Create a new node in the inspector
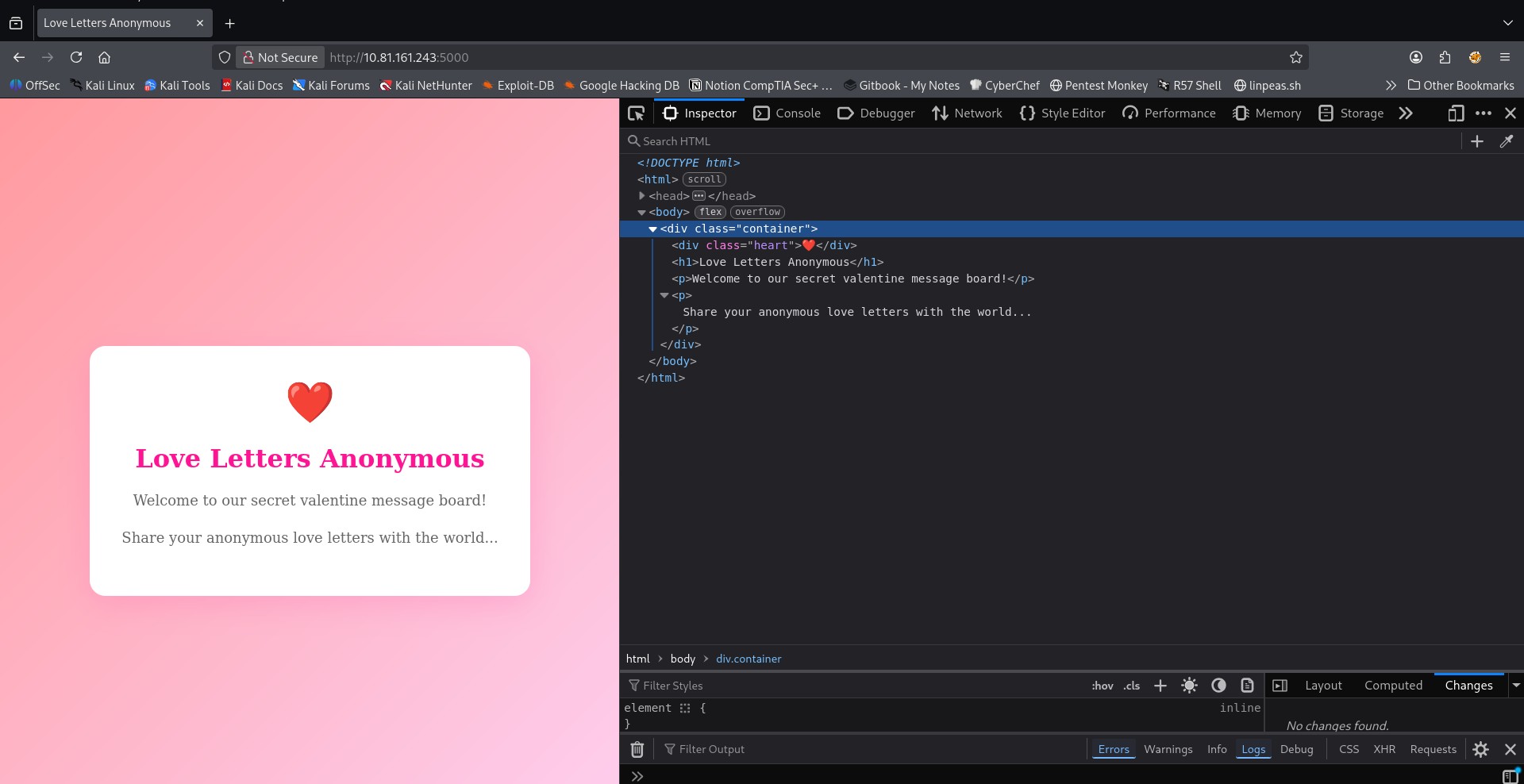This screenshot has width=1524, height=784. (1477, 141)
